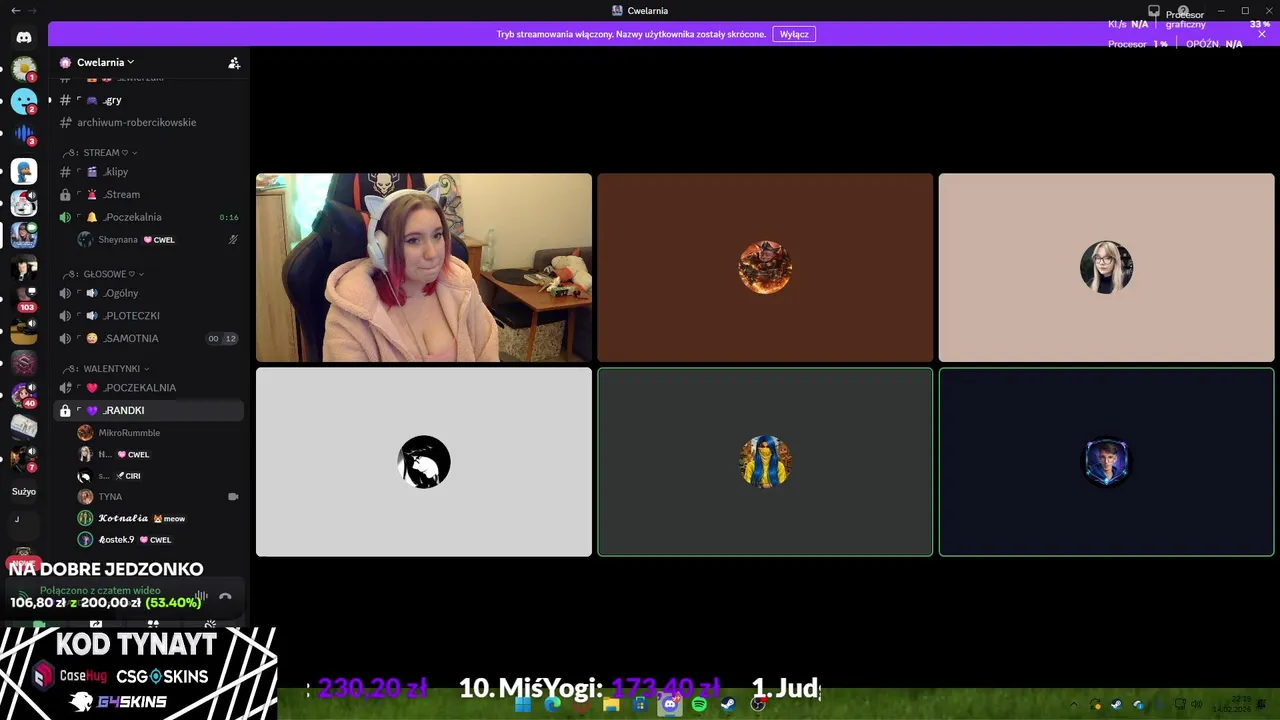Join the _PLOTECZKI voice channel

148,316
